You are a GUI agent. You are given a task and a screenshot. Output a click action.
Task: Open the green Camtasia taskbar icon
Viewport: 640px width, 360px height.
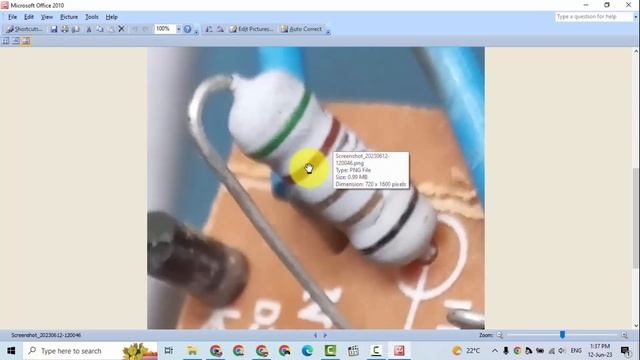click(x=330, y=351)
